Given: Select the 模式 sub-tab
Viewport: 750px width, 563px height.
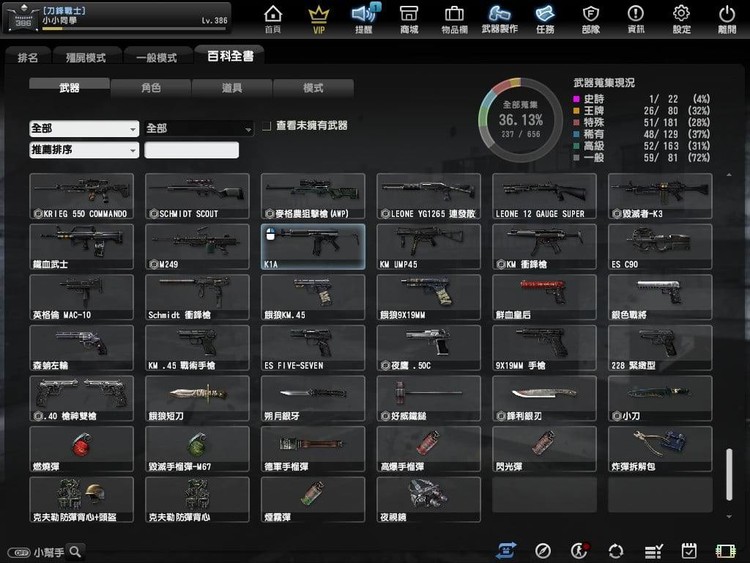Looking at the screenshot, I should coord(313,88).
